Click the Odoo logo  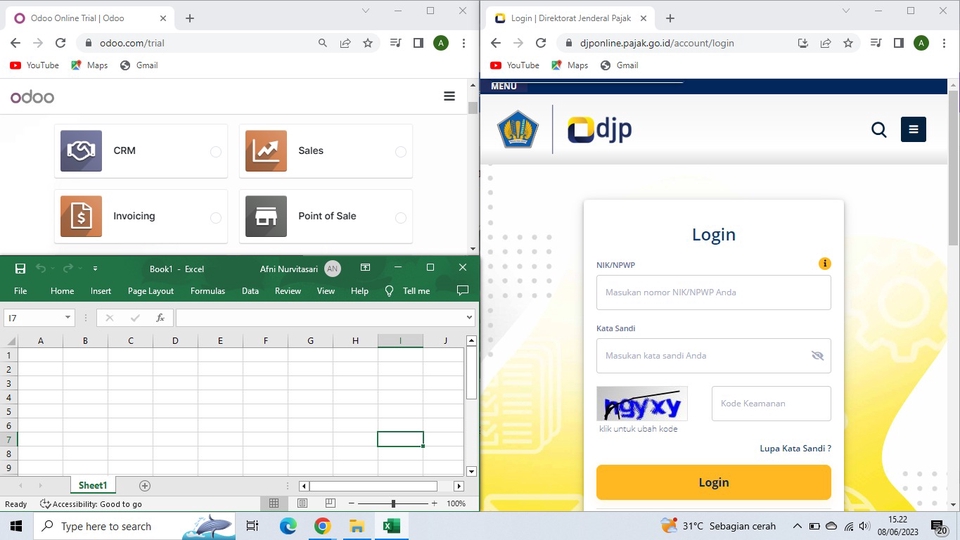click(x=32, y=97)
